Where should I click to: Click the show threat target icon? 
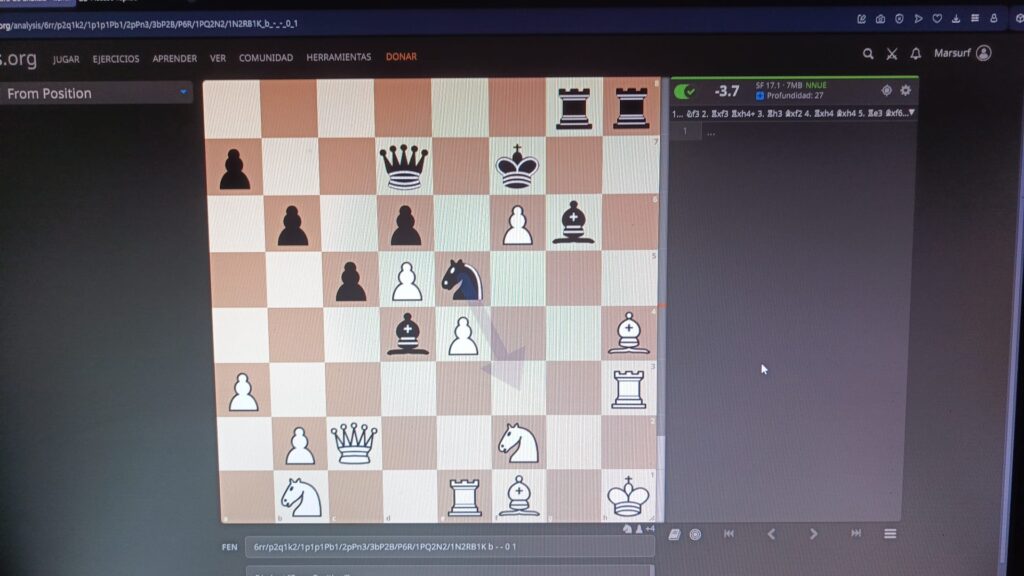886,91
